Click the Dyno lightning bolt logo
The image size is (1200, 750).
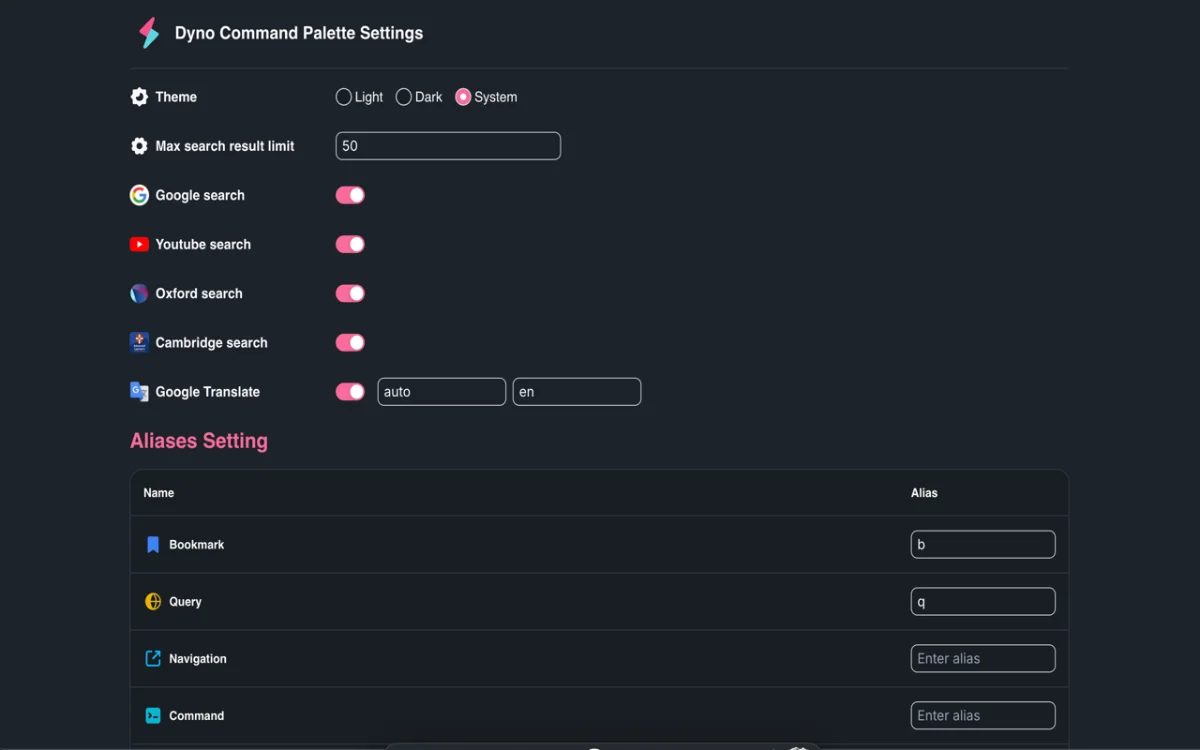tap(148, 33)
